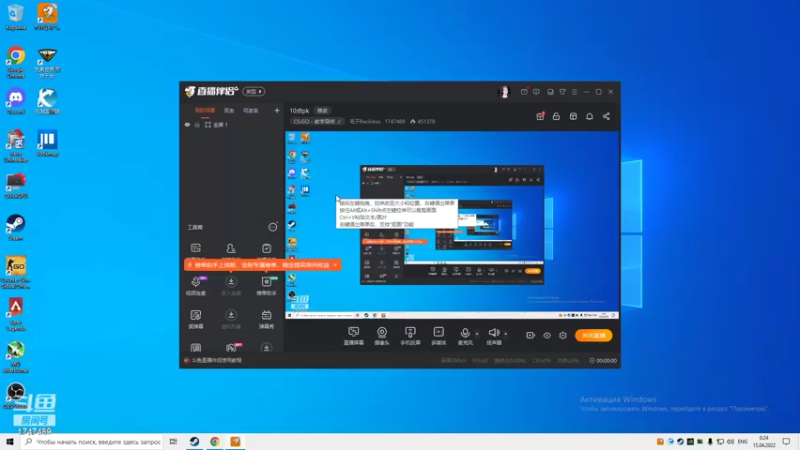Click the first toolbox icon in top row
The width and height of the screenshot is (800, 450).
point(196,249)
